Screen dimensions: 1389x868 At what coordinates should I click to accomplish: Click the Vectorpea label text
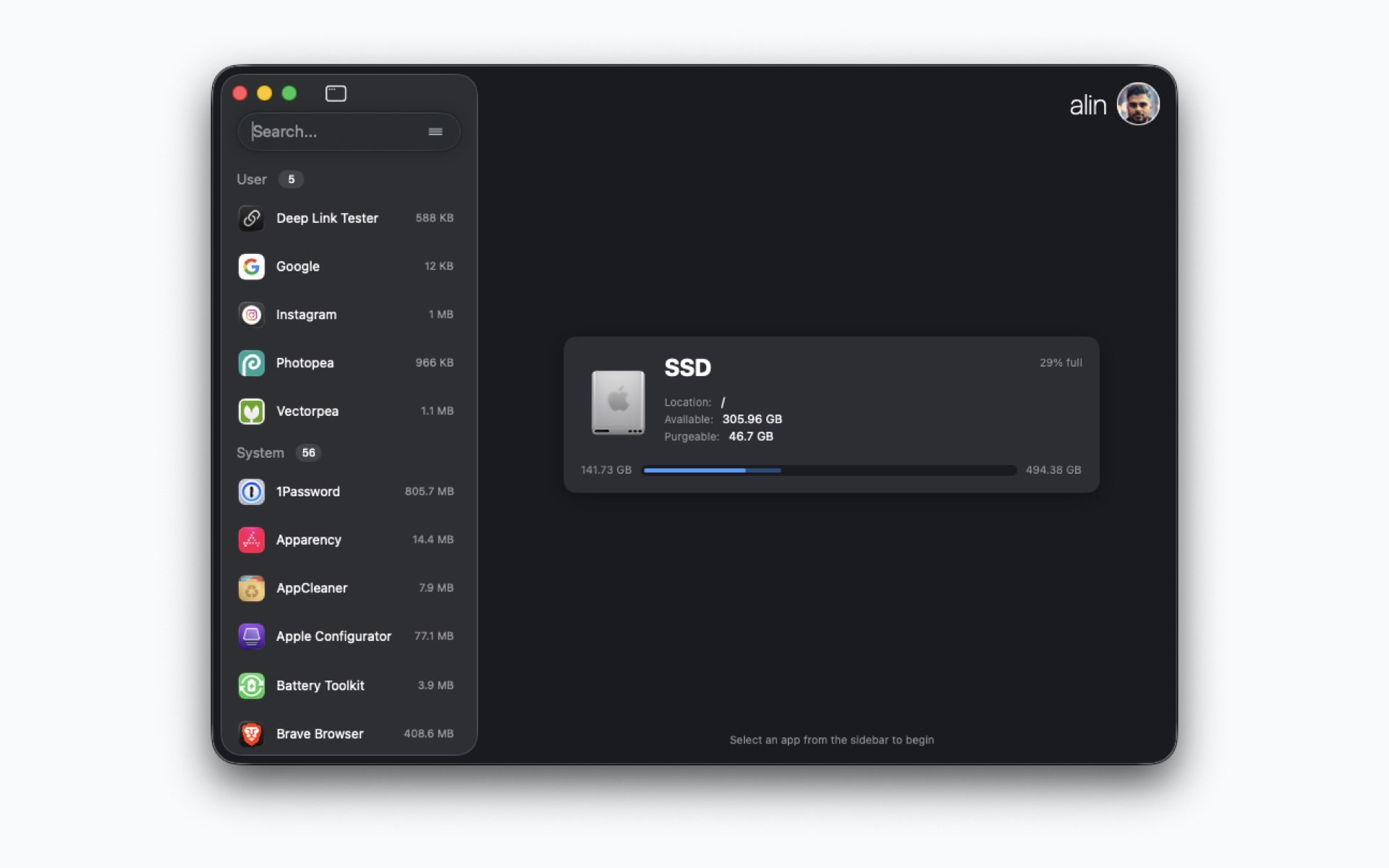coord(307,411)
